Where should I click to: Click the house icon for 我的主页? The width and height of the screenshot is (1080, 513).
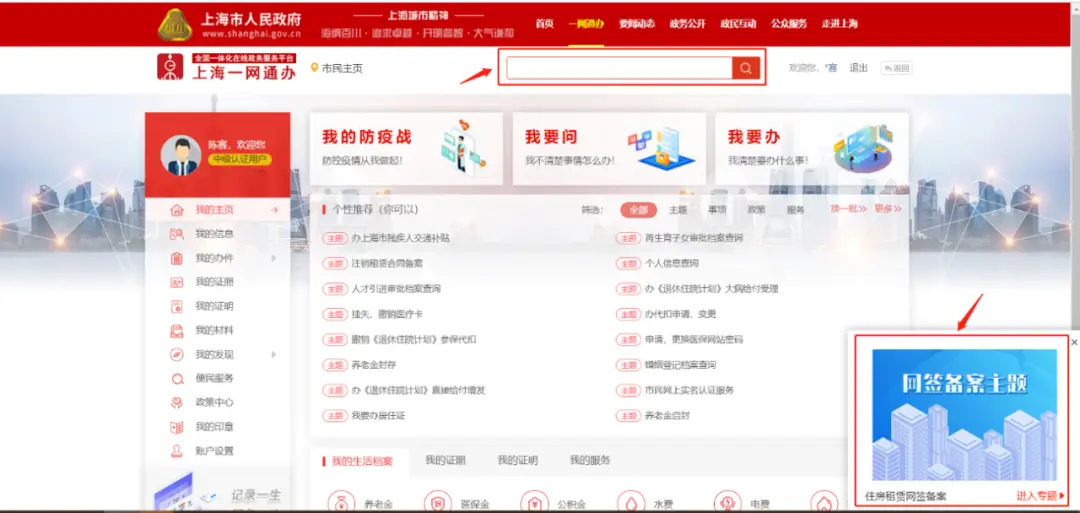(x=177, y=210)
